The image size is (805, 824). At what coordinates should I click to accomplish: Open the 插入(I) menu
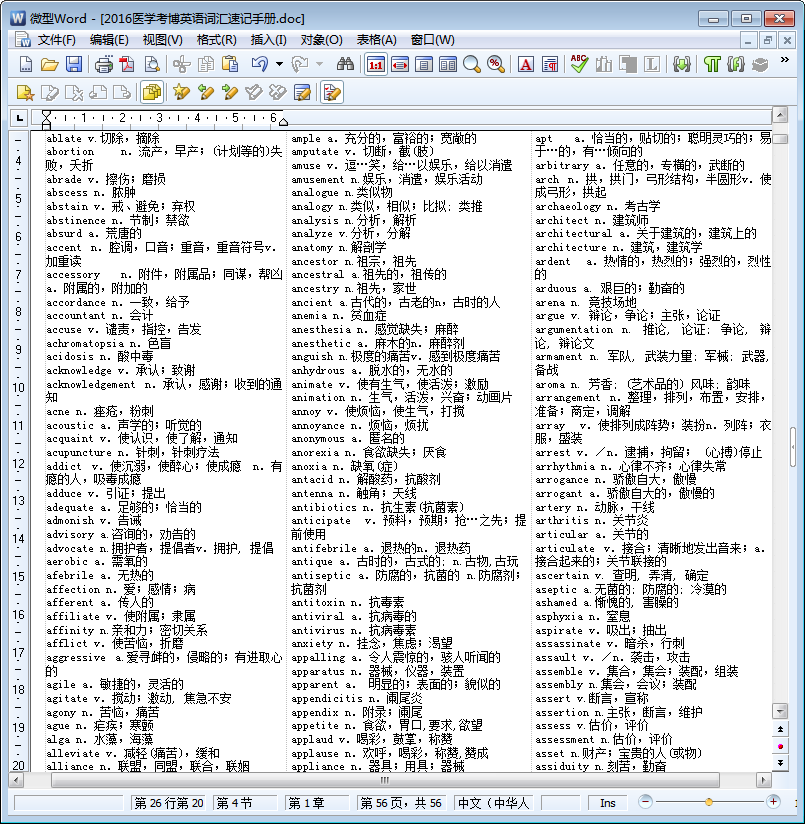click(269, 40)
